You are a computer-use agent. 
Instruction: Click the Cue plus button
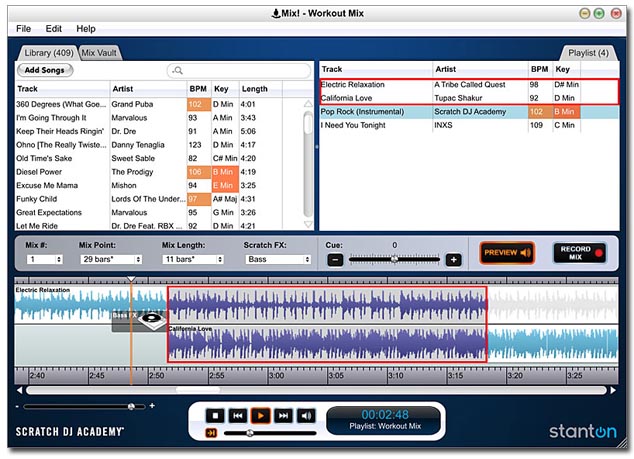coord(453,260)
